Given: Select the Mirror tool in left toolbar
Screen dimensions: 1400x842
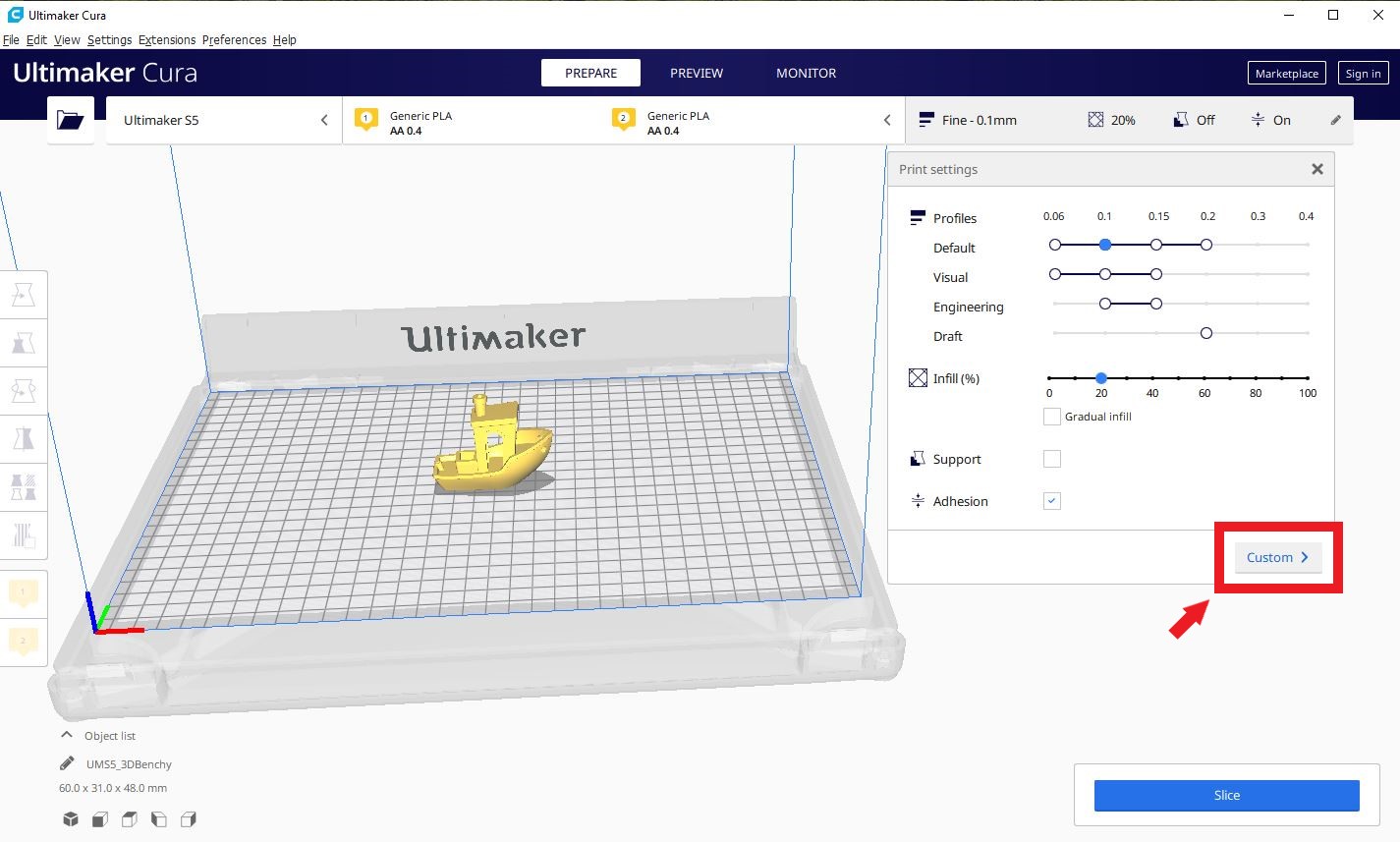Looking at the screenshot, I should tap(23, 439).
